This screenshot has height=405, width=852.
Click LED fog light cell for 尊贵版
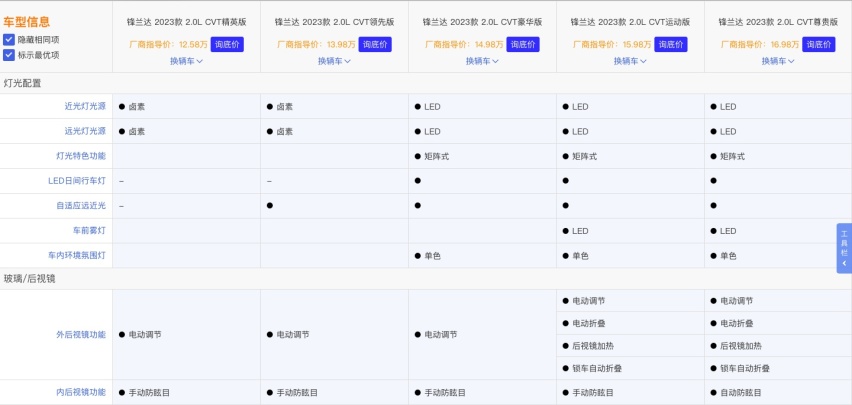click(728, 231)
